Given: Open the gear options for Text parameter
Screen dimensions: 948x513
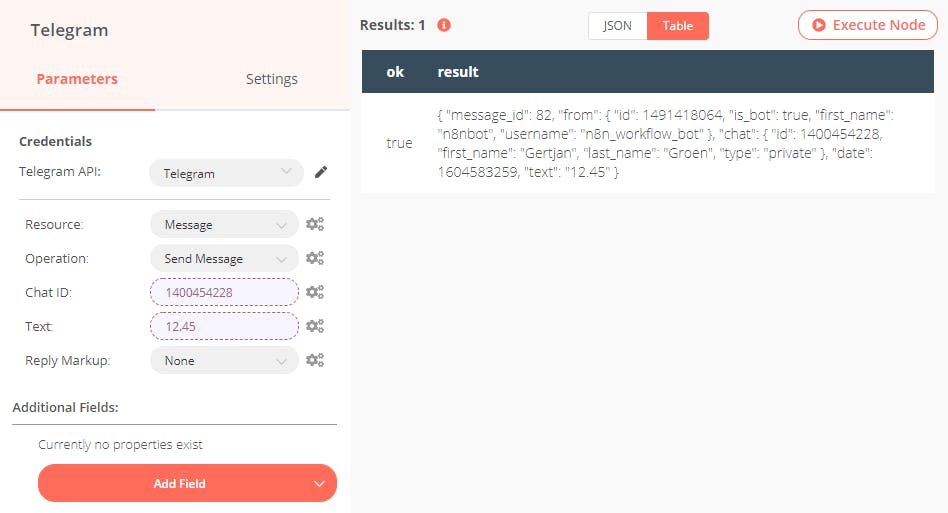Looking at the screenshot, I should pos(314,326).
